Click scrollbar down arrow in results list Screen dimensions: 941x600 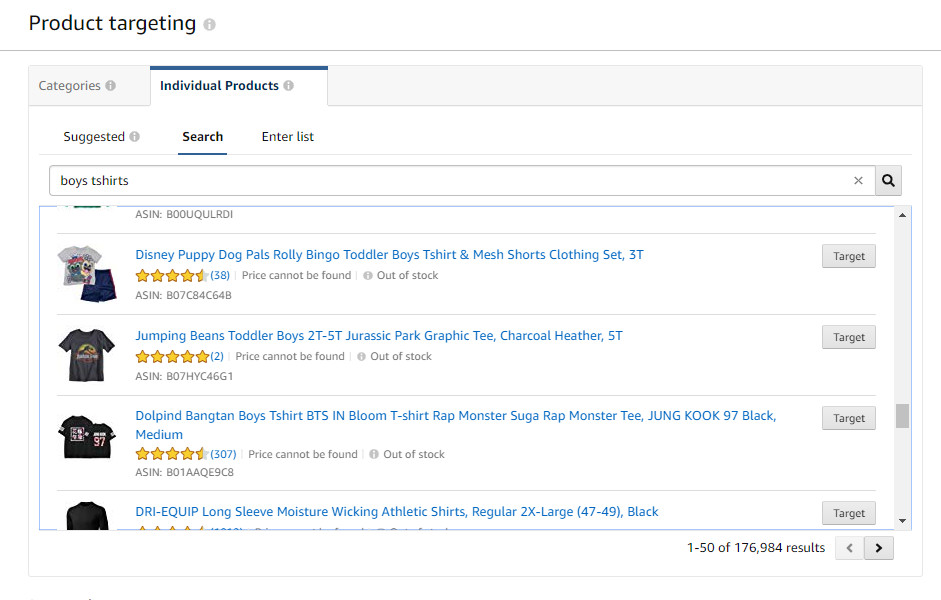click(902, 520)
